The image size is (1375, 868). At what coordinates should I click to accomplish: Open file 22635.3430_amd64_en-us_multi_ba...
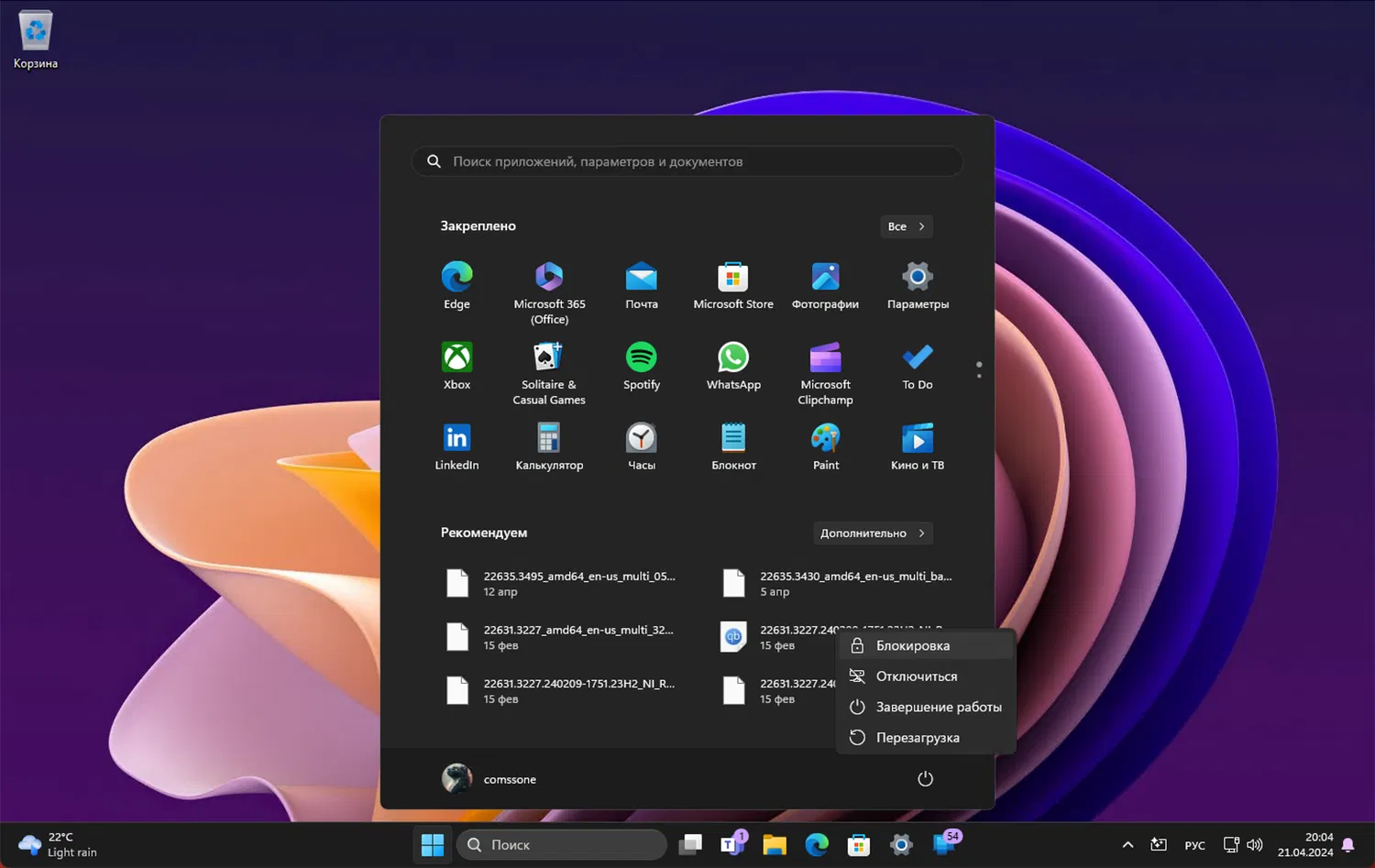click(838, 584)
